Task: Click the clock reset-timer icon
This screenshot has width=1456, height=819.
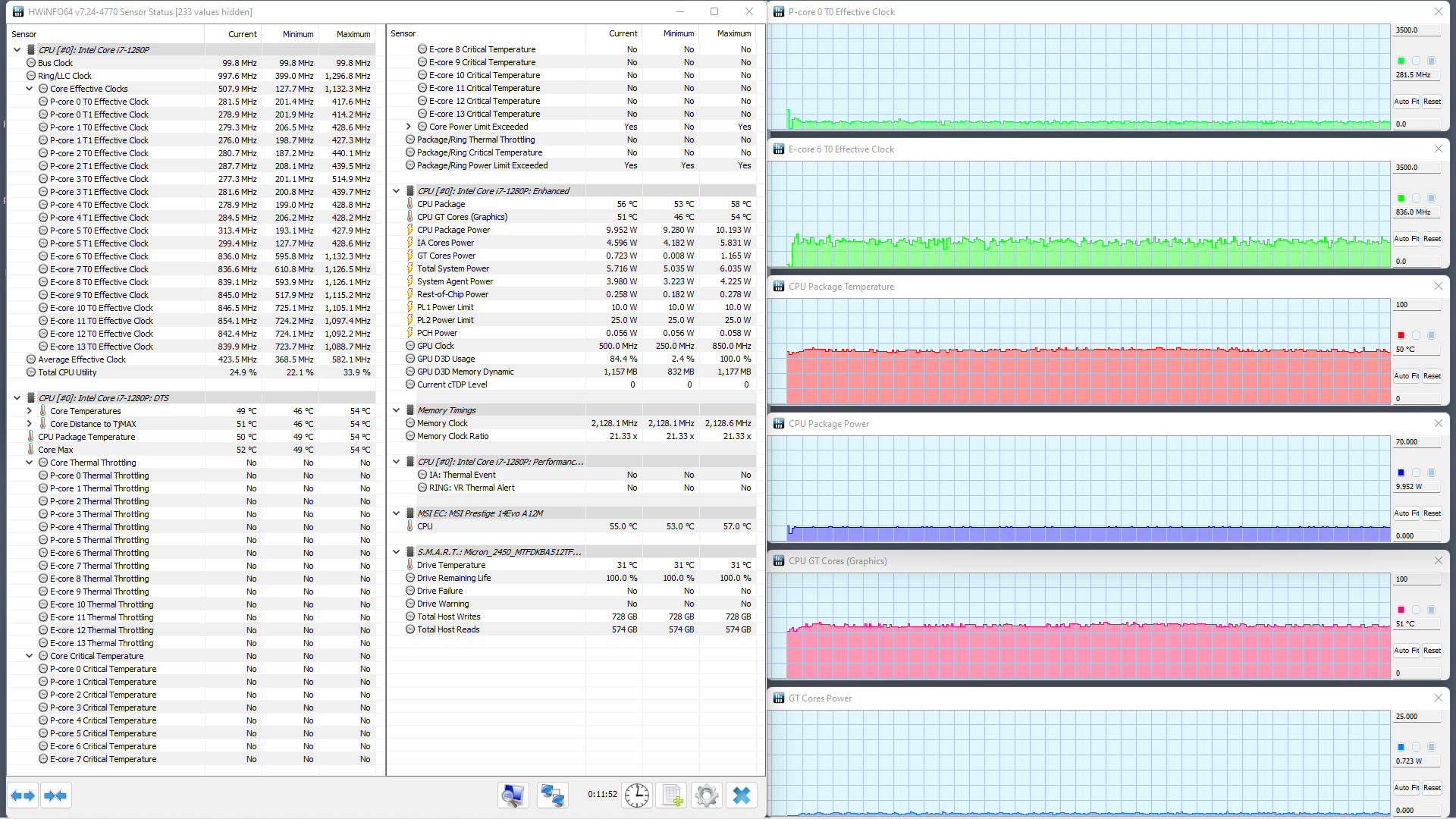Action: point(637,795)
